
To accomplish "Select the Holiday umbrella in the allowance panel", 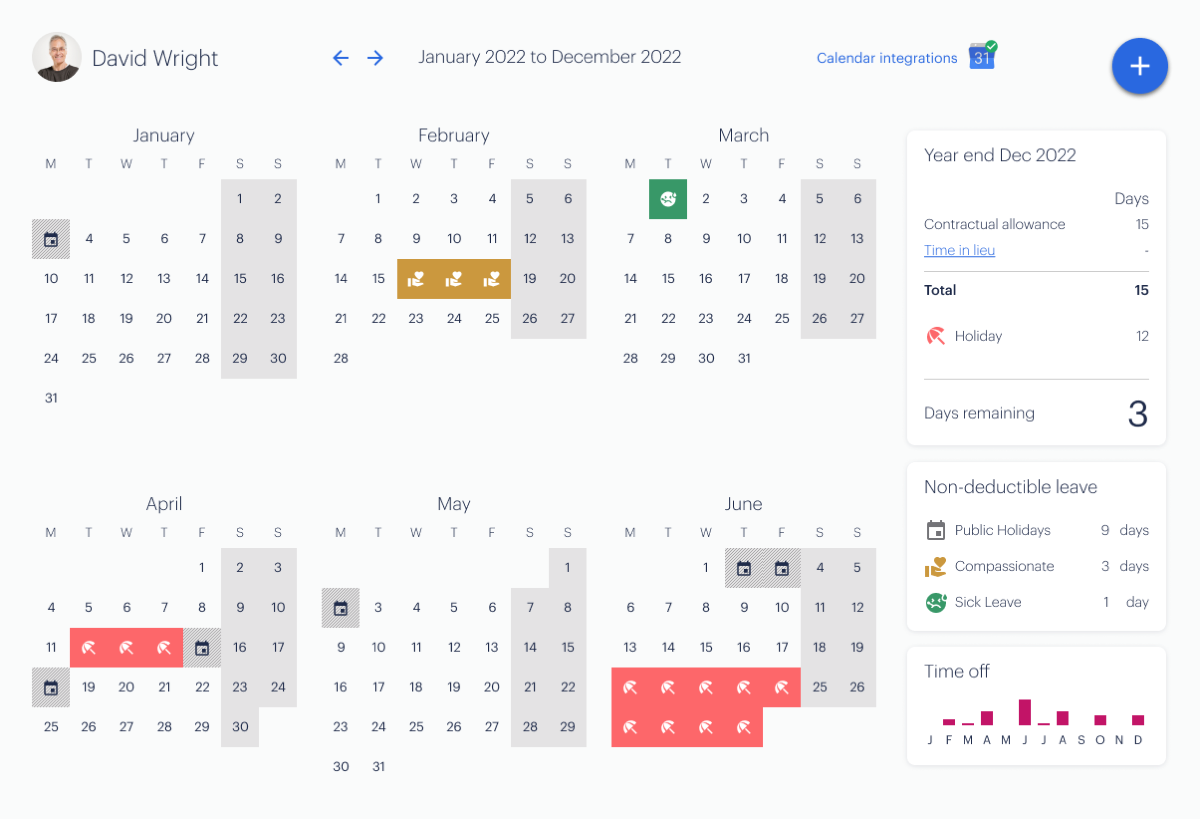I will (936, 336).
